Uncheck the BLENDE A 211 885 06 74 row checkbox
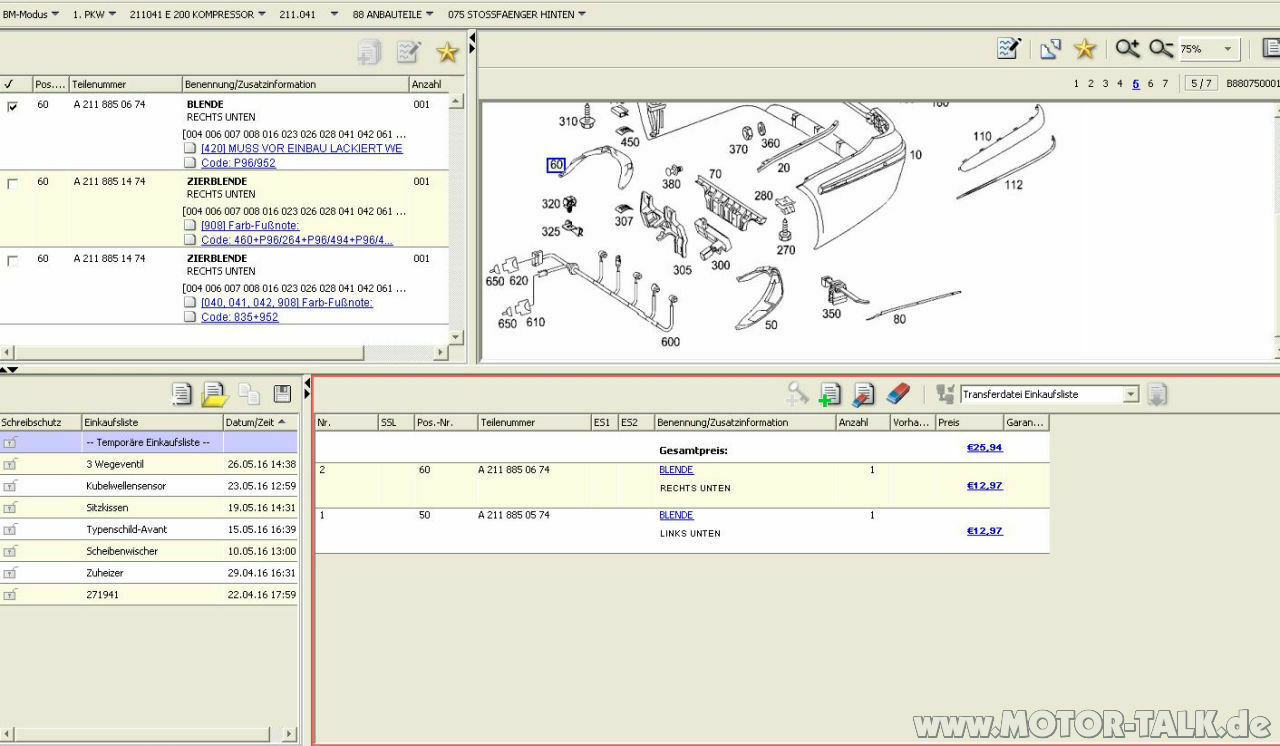This screenshot has height=746, width=1280. pyautogui.click(x=13, y=106)
